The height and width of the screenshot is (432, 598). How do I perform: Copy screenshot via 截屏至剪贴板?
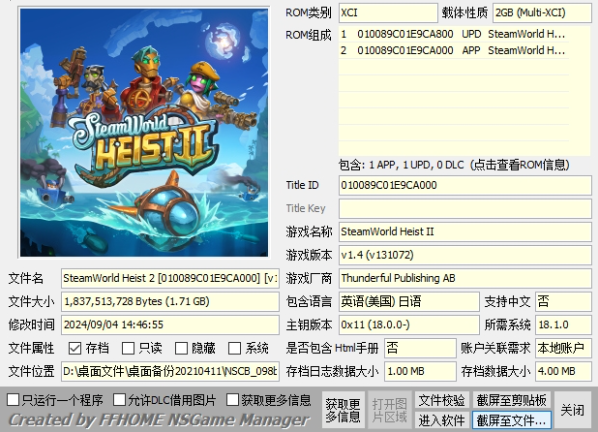[512, 400]
